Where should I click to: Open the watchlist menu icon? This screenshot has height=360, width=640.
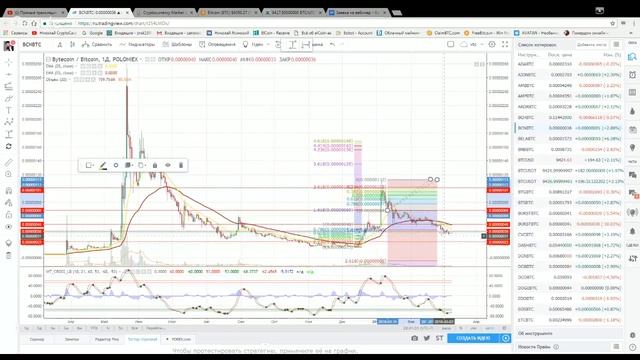(616, 44)
